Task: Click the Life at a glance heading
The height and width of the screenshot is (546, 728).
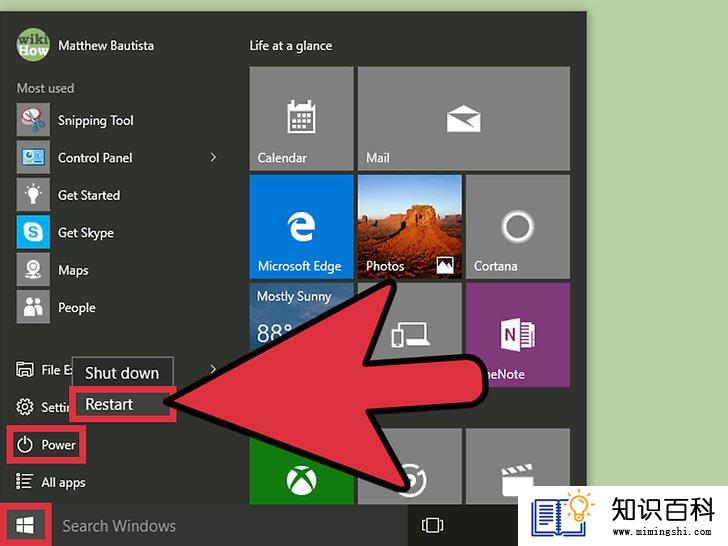Action: (291, 46)
